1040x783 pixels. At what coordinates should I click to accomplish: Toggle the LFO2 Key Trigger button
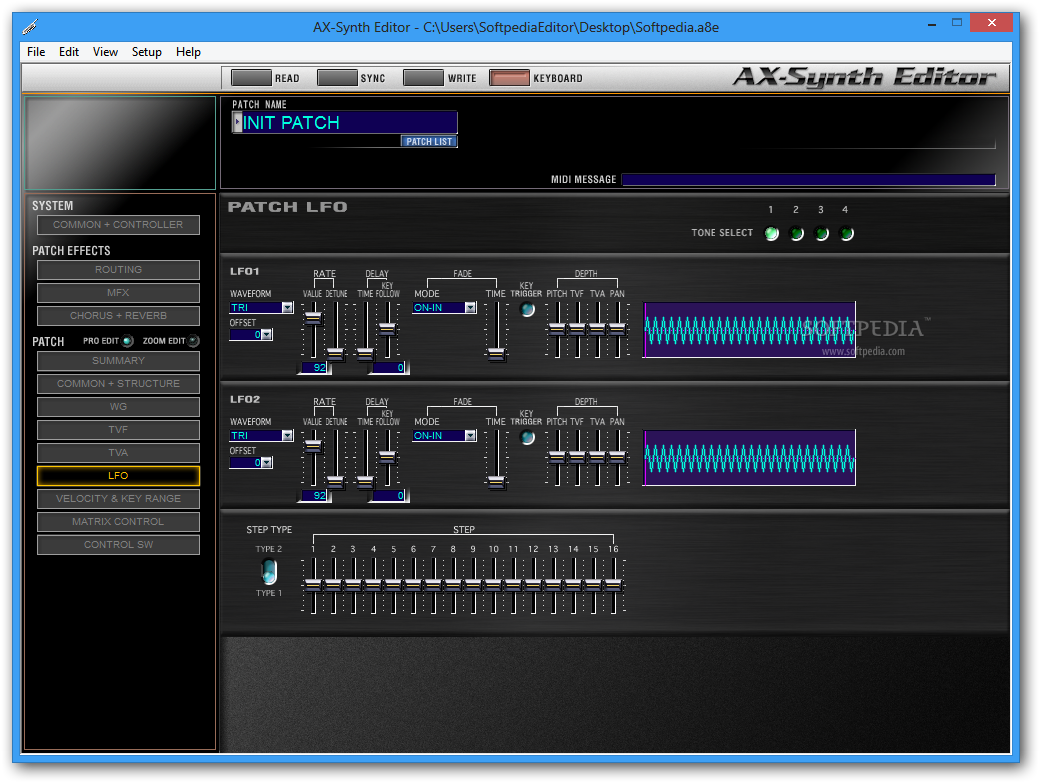click(x=527, y=437)
